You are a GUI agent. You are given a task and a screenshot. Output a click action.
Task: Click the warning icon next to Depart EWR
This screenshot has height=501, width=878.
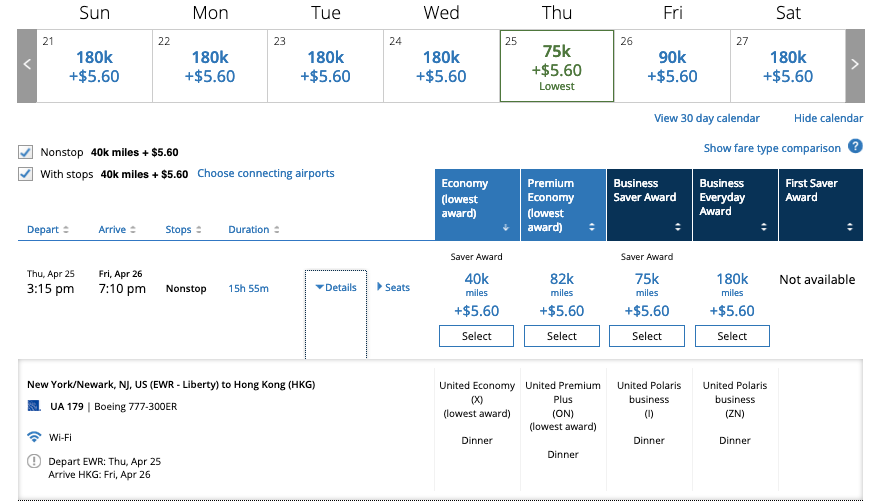(34, 462)
